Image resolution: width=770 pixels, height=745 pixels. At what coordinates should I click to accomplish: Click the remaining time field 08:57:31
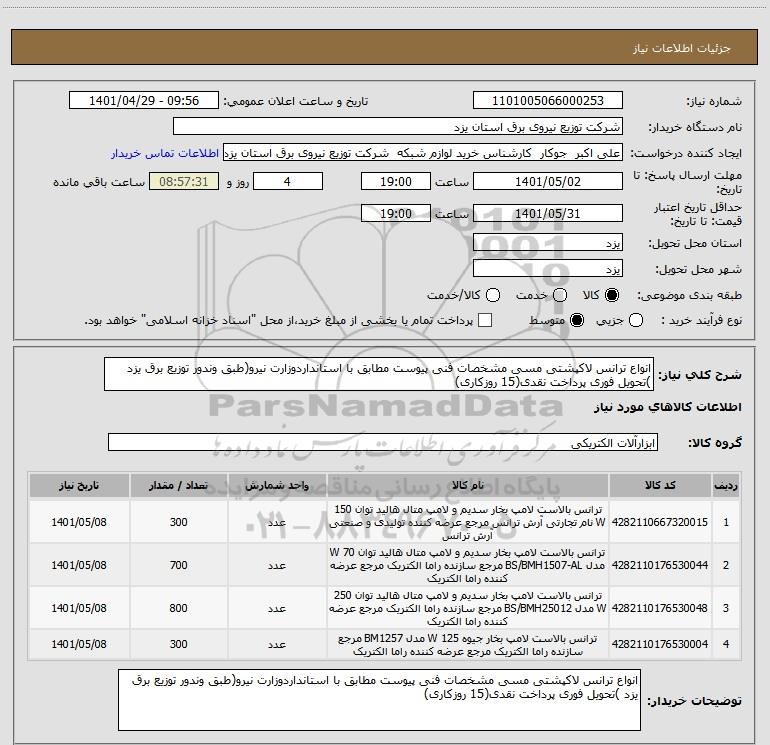tap(184, 181)
